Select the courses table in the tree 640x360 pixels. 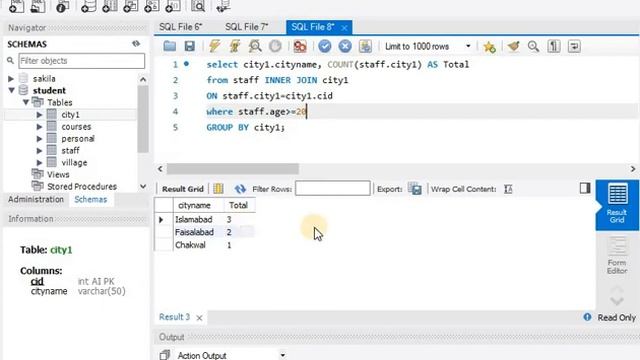(76, 127)
